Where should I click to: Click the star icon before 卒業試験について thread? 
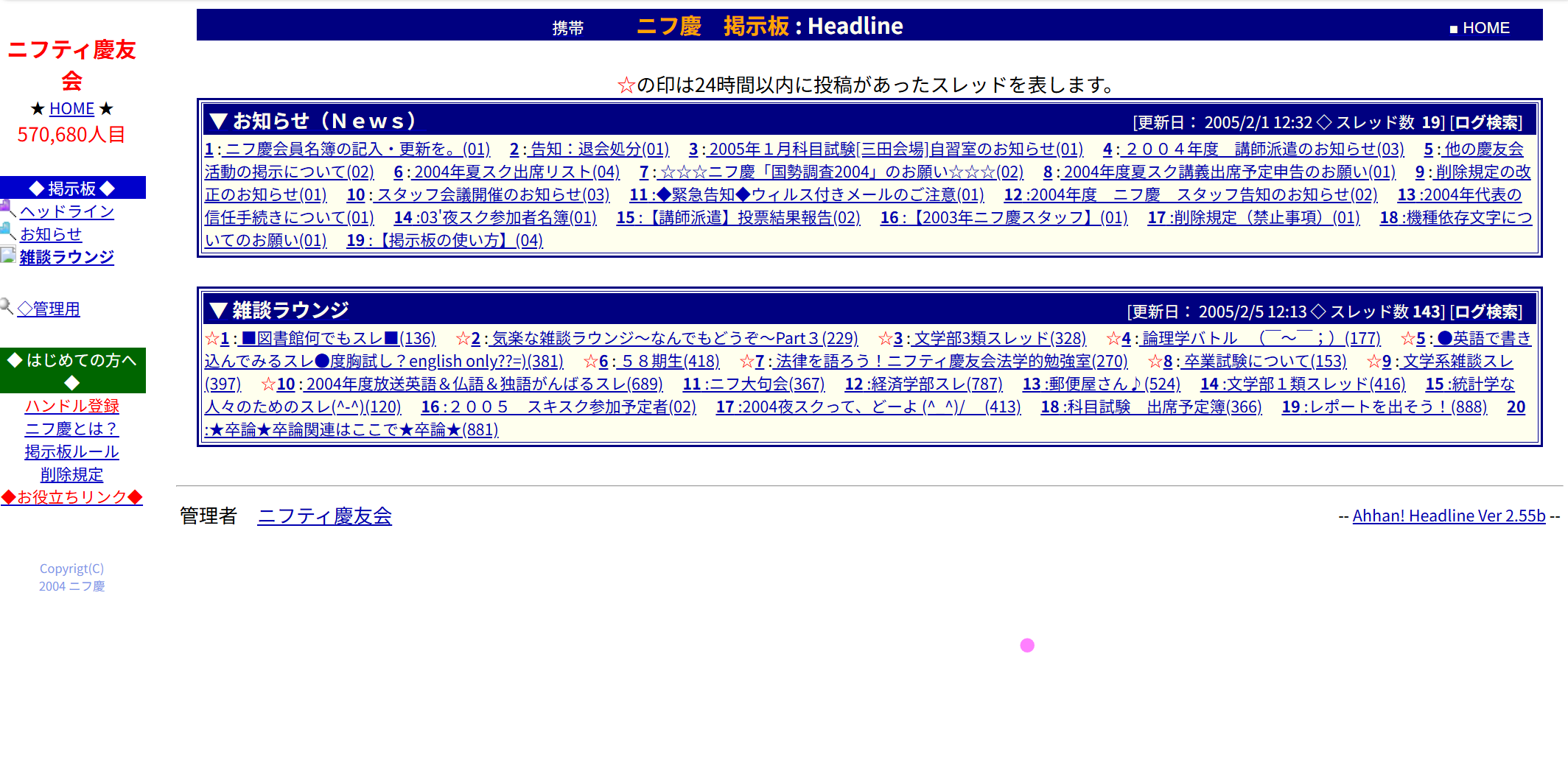point(1157,362)
